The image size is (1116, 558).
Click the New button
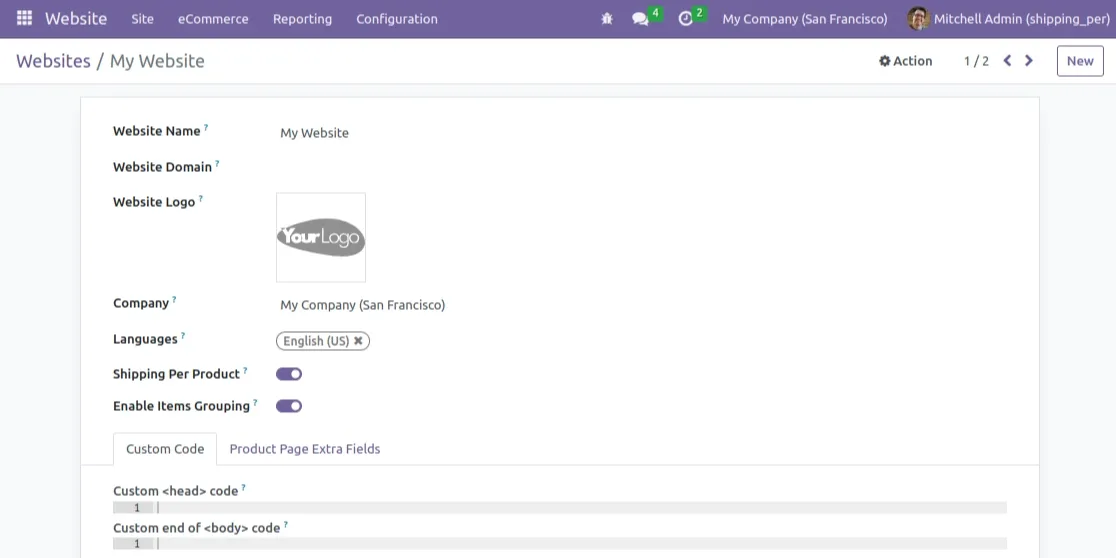coord(1080,60)
